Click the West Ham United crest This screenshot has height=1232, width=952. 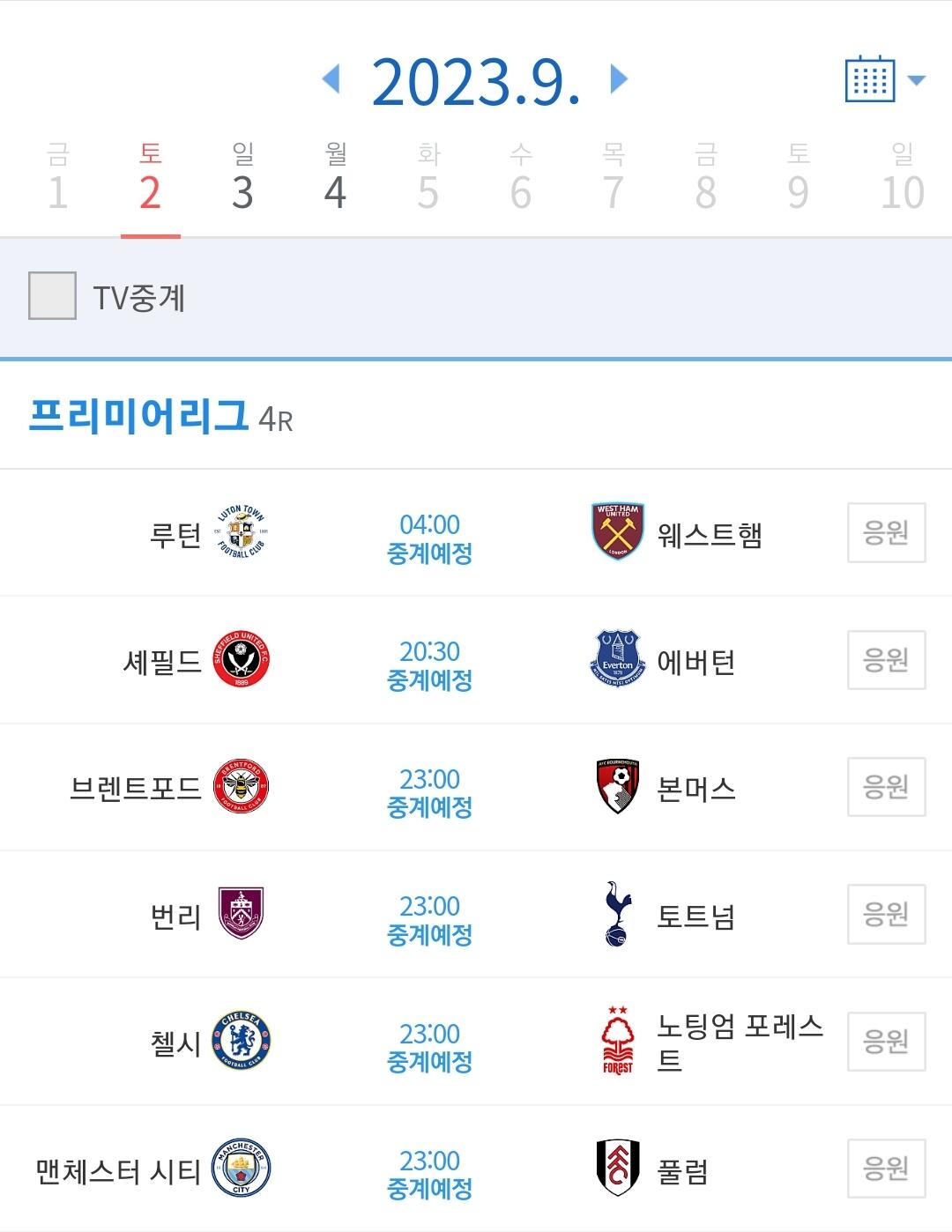click(x=617, y=532)
